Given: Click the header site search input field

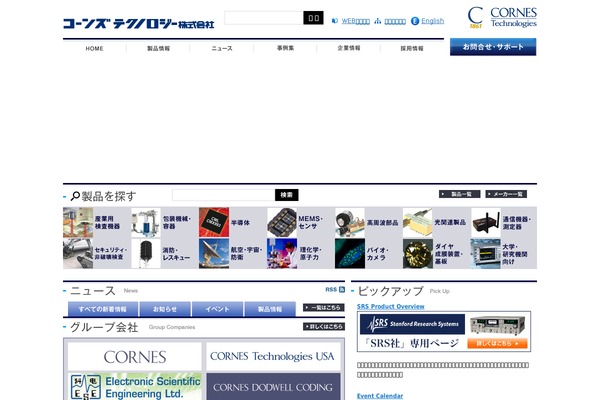Looking at the screenshot, I should (x=264, y=18).
